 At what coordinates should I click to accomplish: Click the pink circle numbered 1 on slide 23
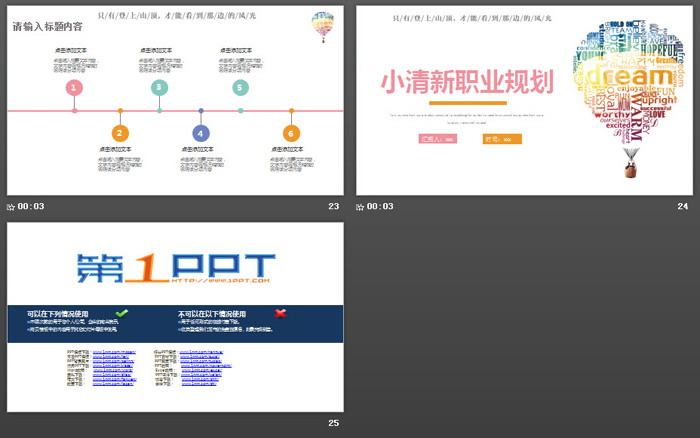(x=74, y=88)
